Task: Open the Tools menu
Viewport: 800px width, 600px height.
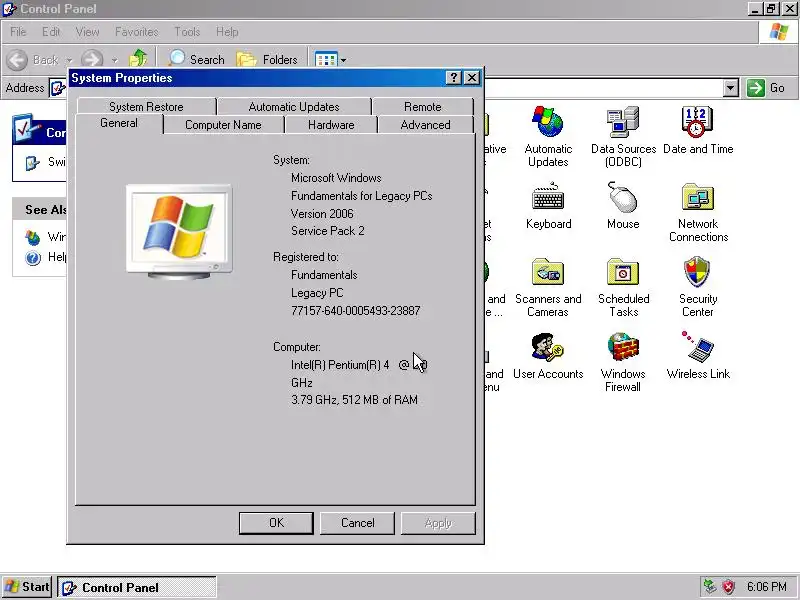Action: coord(187,32)
